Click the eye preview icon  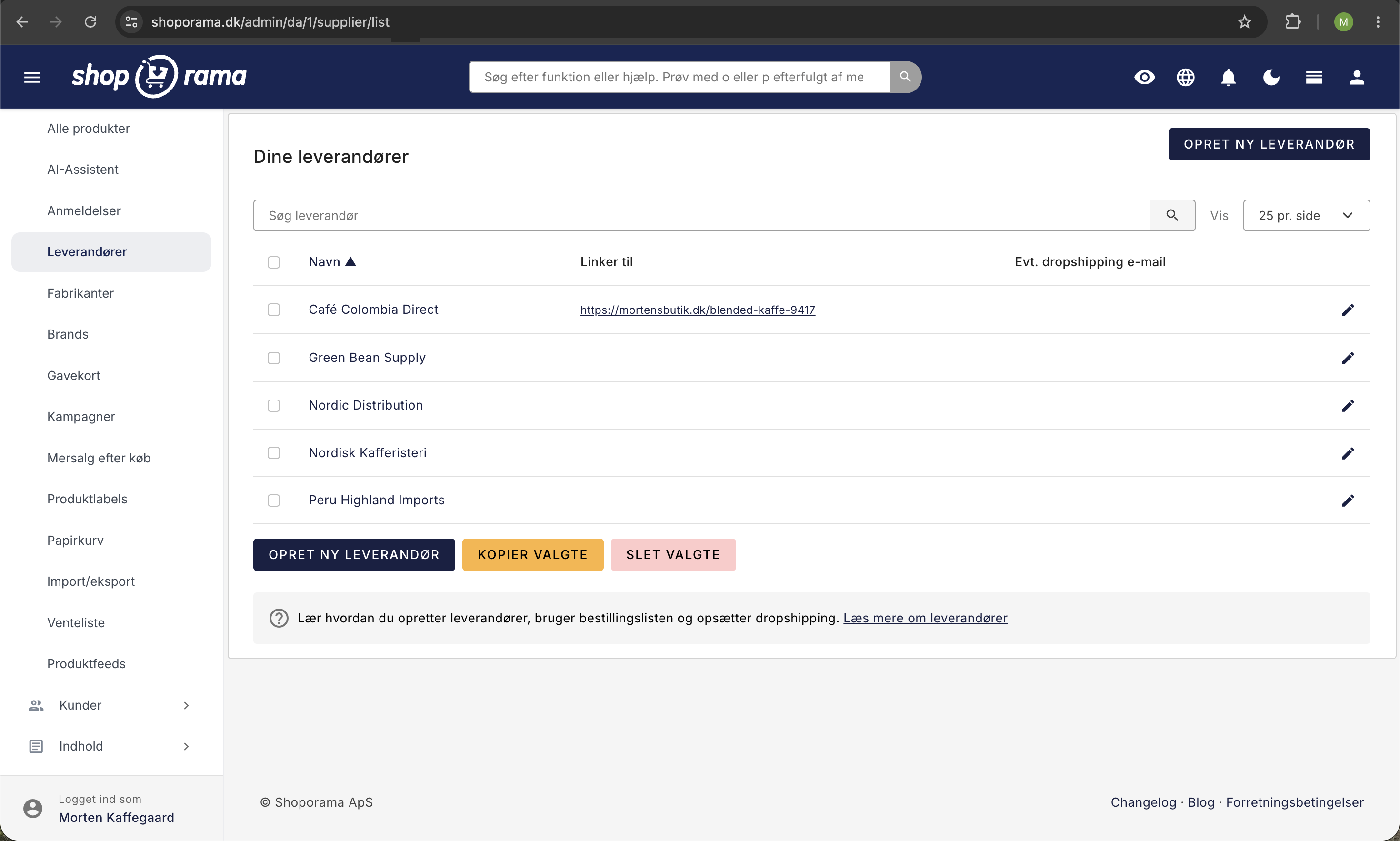coord(1144,77)
